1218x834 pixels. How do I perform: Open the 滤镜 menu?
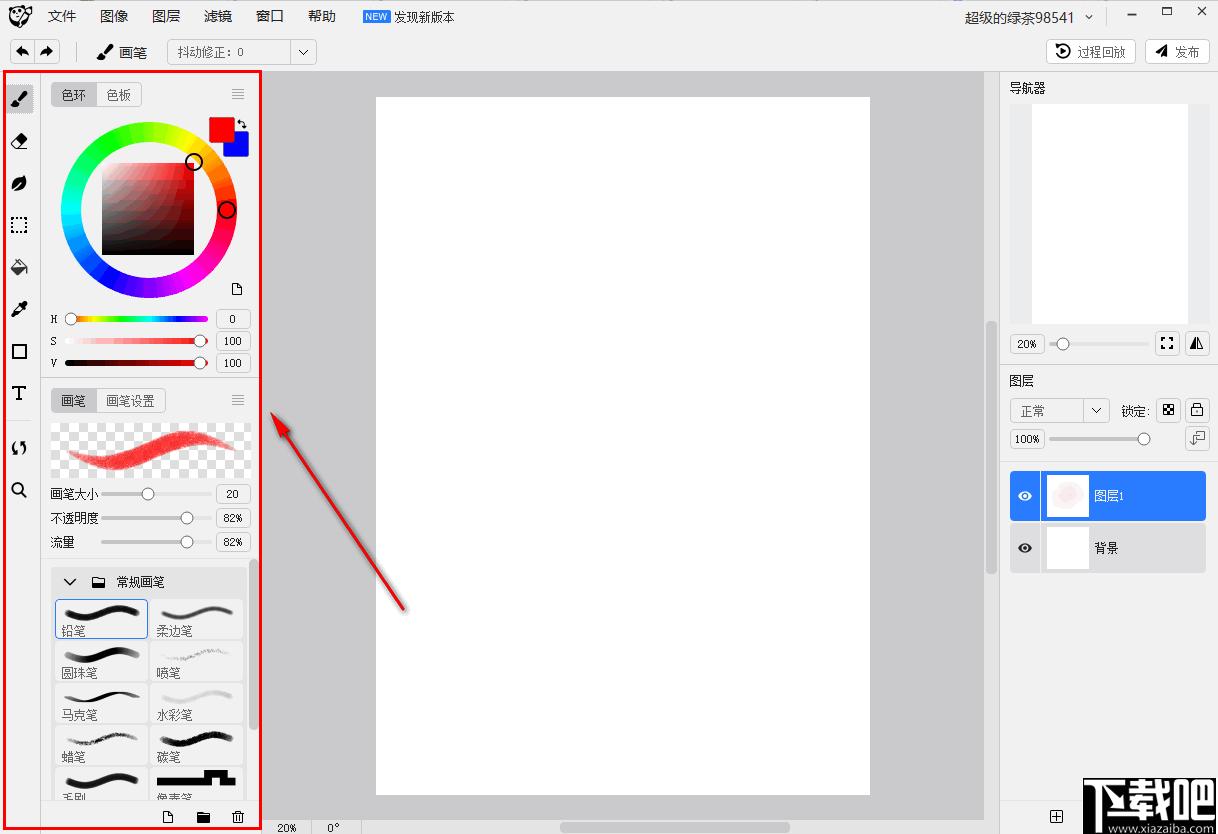(218, 16)
